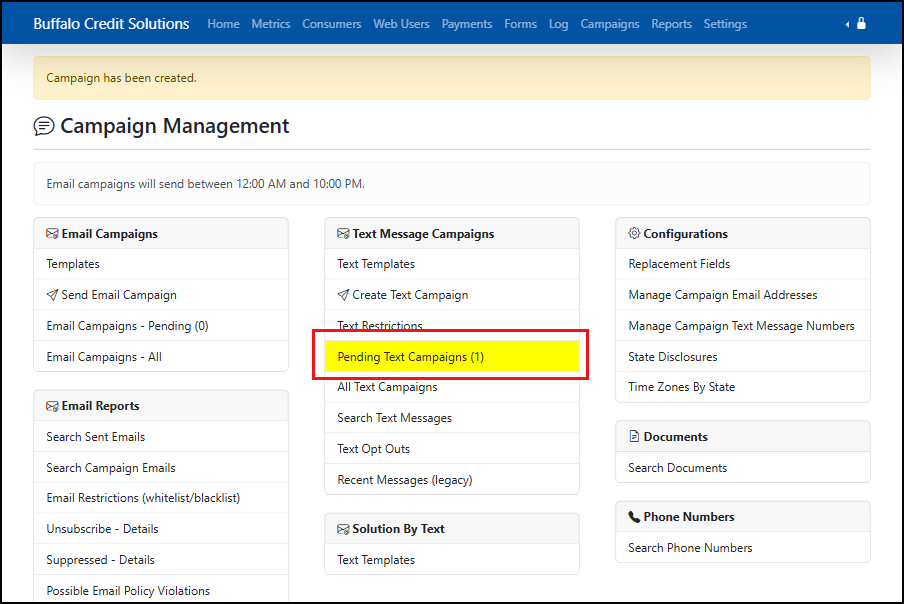
Task: Click the lock icon in the navbar
Action: point(861,23)
